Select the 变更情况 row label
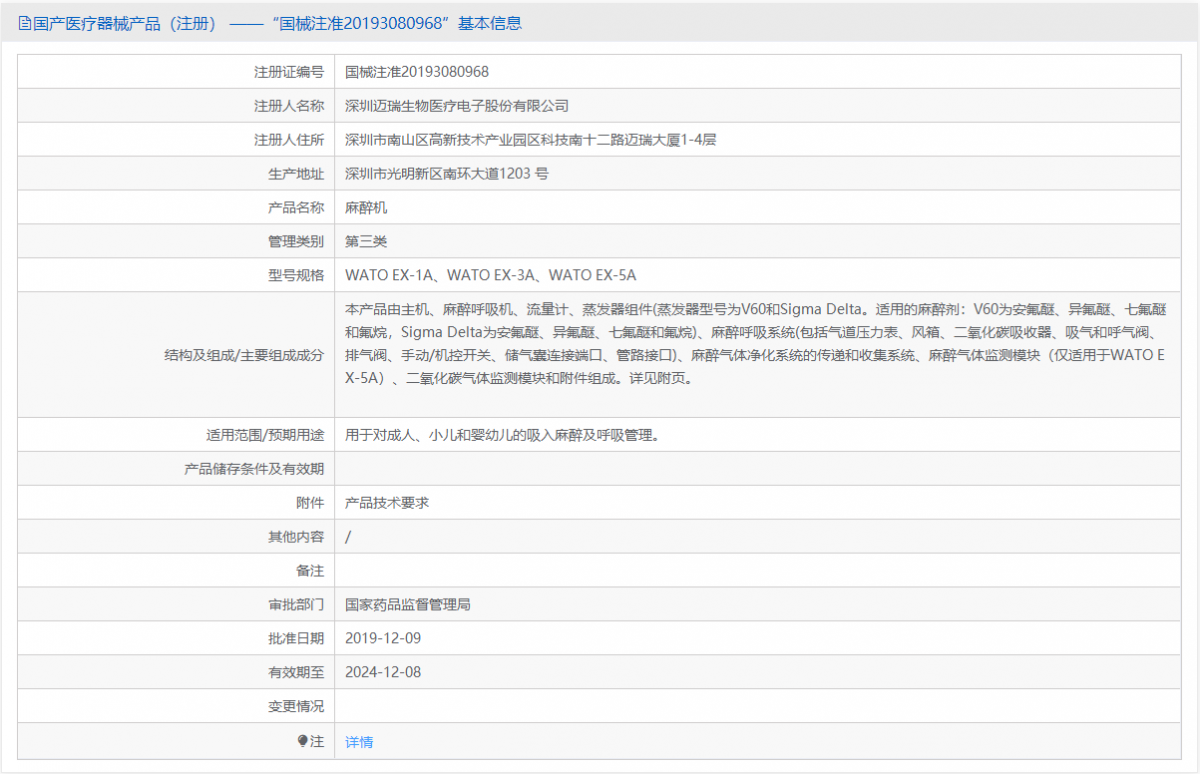Image resolution: width=1200 pixels, height=774 pixels. (296, 705)
